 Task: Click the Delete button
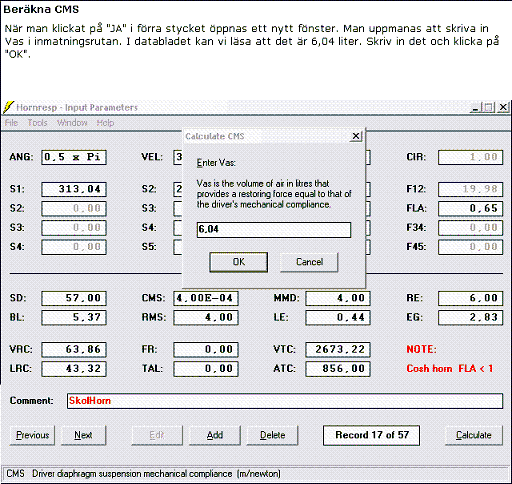(272, 435)
